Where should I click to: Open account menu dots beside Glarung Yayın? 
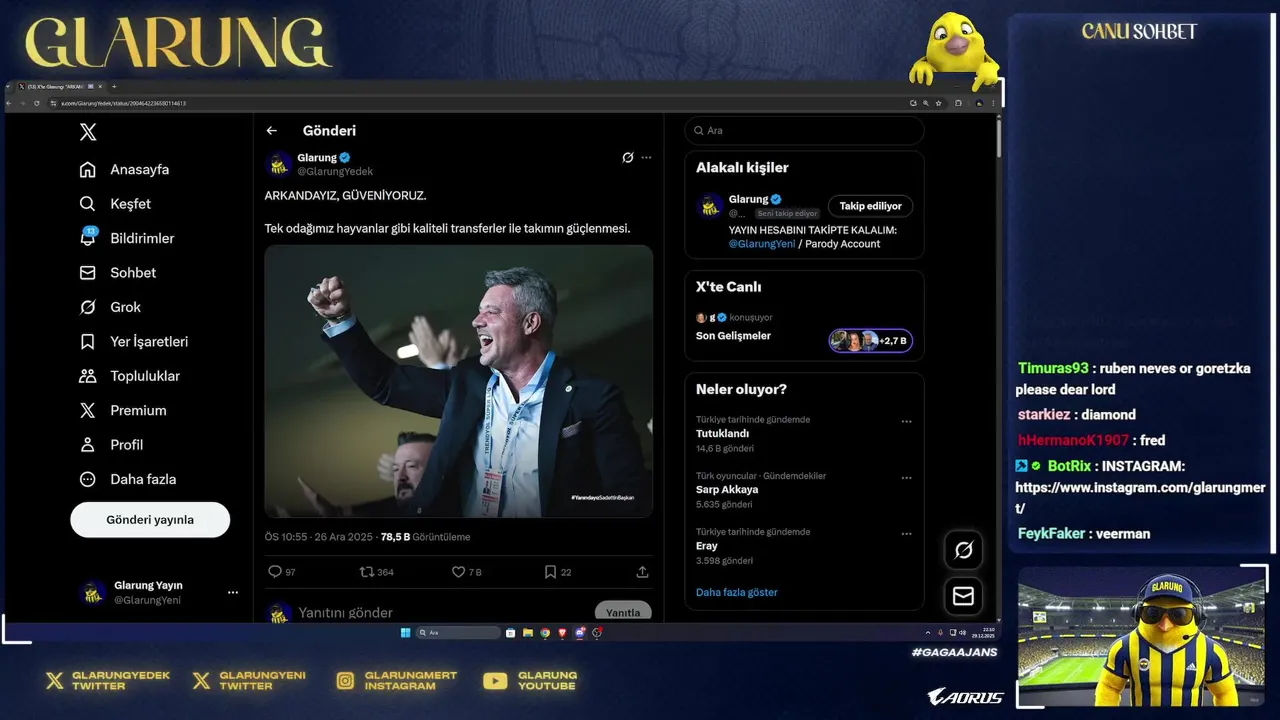point(233,593)
